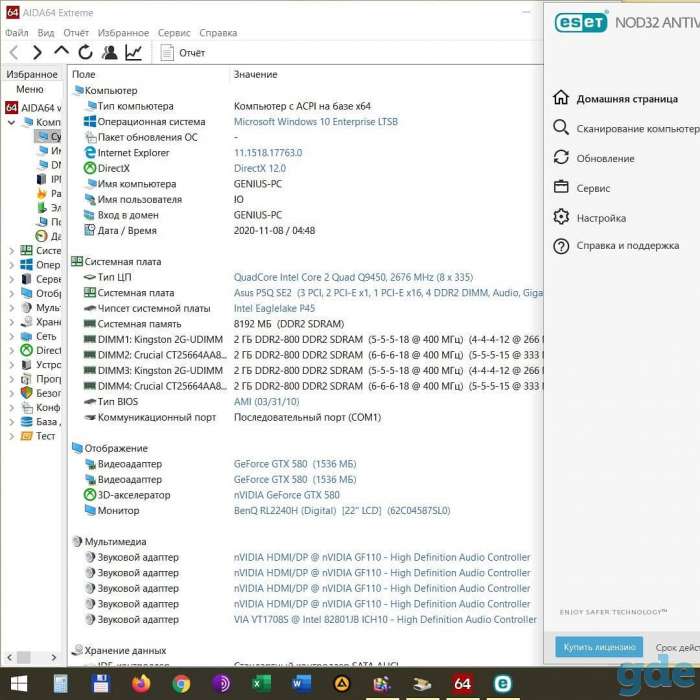This screenshot has height=700, width=700.
Task: Click the left panel horizontal scrollbar right arrow
Action: click(x=54, y=658)
